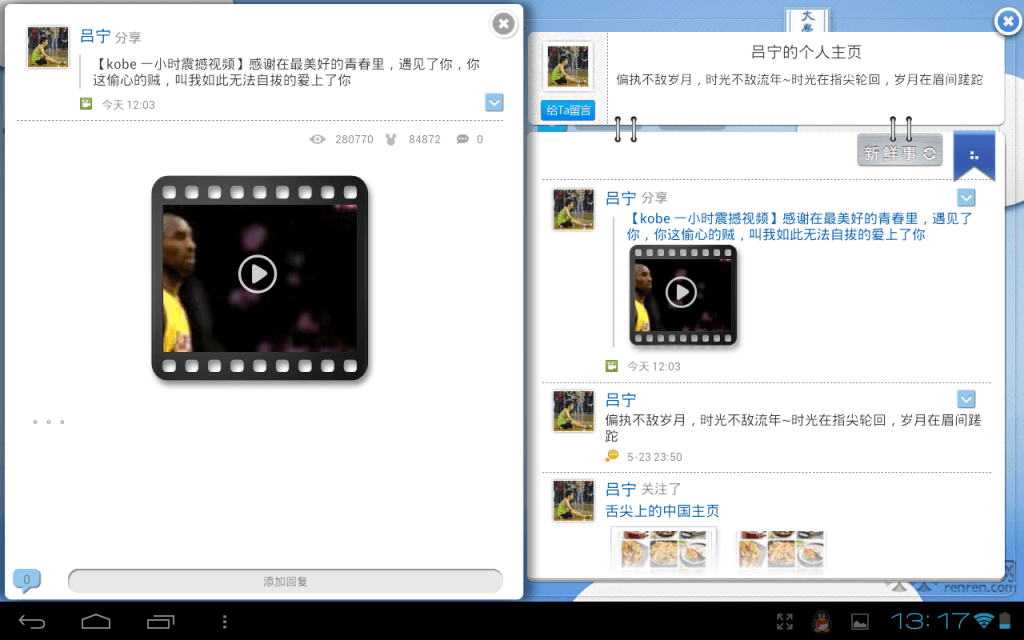The image size is (1024, 640).
Task: Click the blue bookmark ribbon icon
Action: [974, 155]
